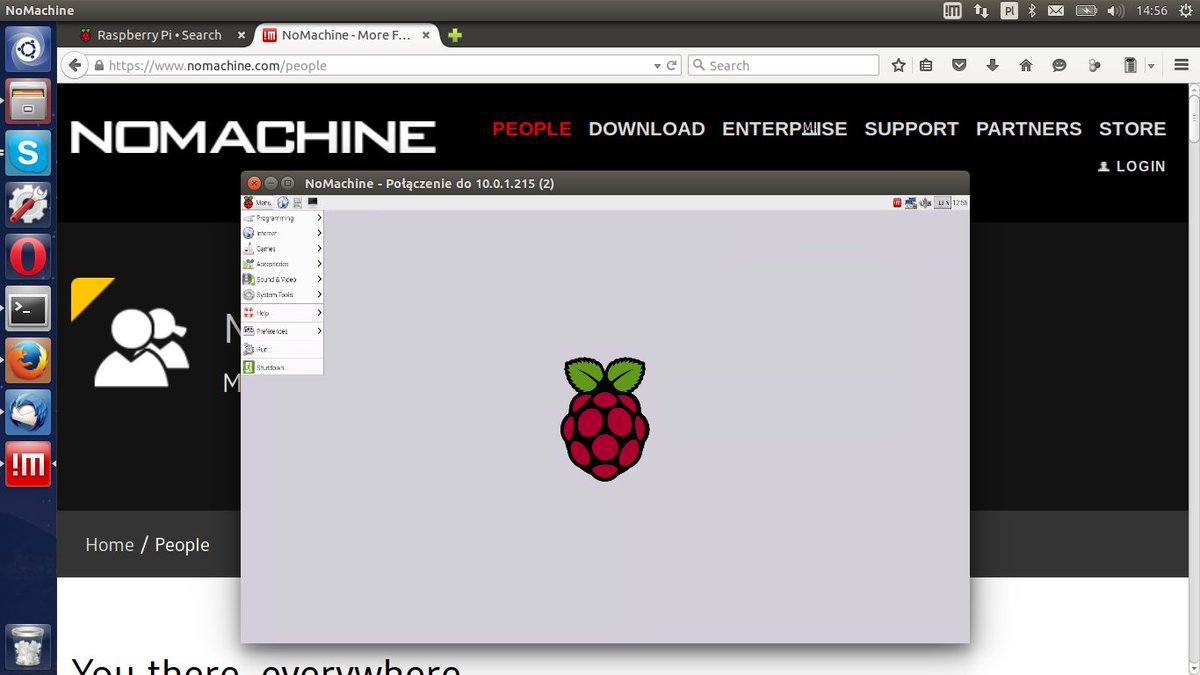Open the Firefox hamburger menu

point(1181,65)
